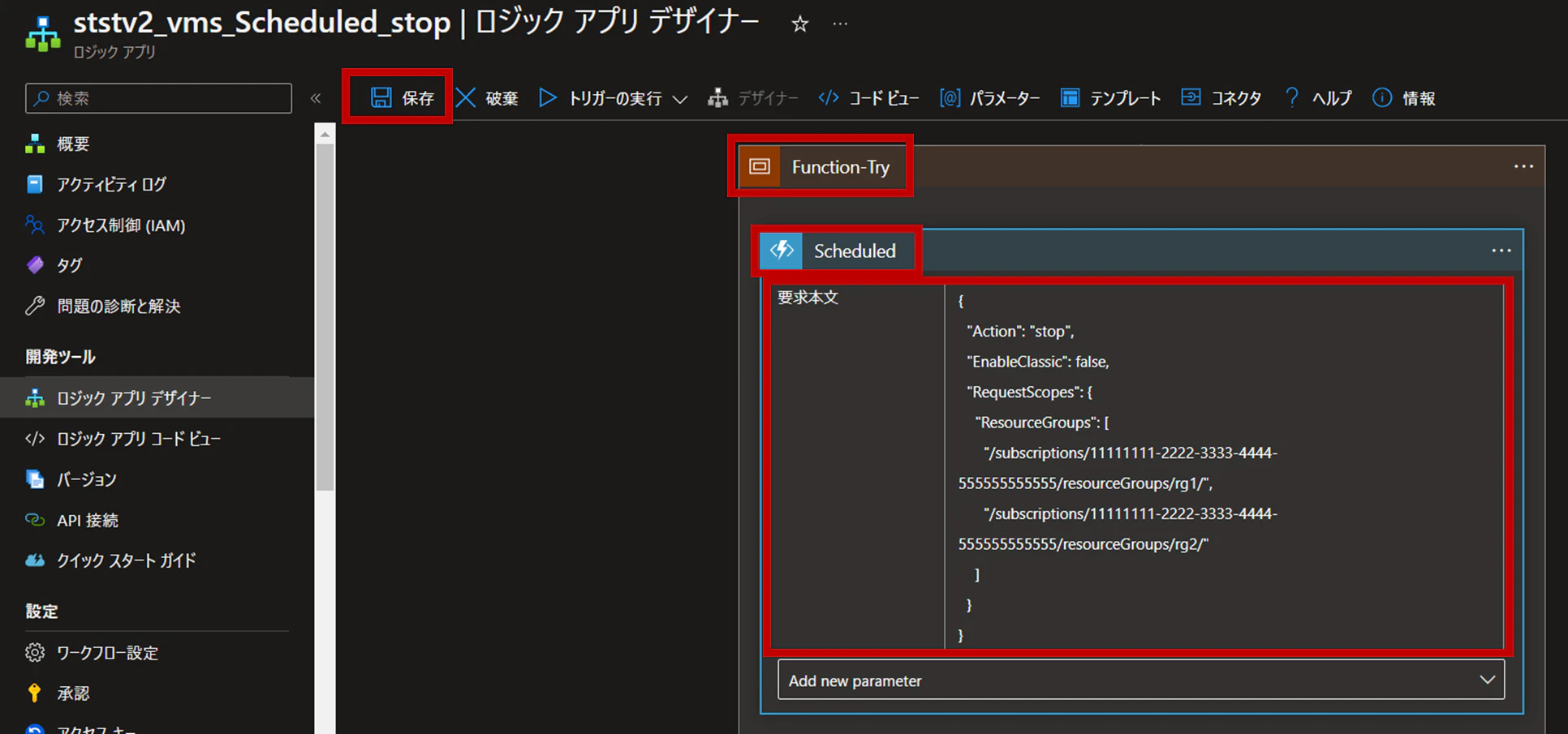The width and height of the screenshot is (1568, 734).
Task: Open the コード ビュー toolbar item
Action: tap(868, 98)
